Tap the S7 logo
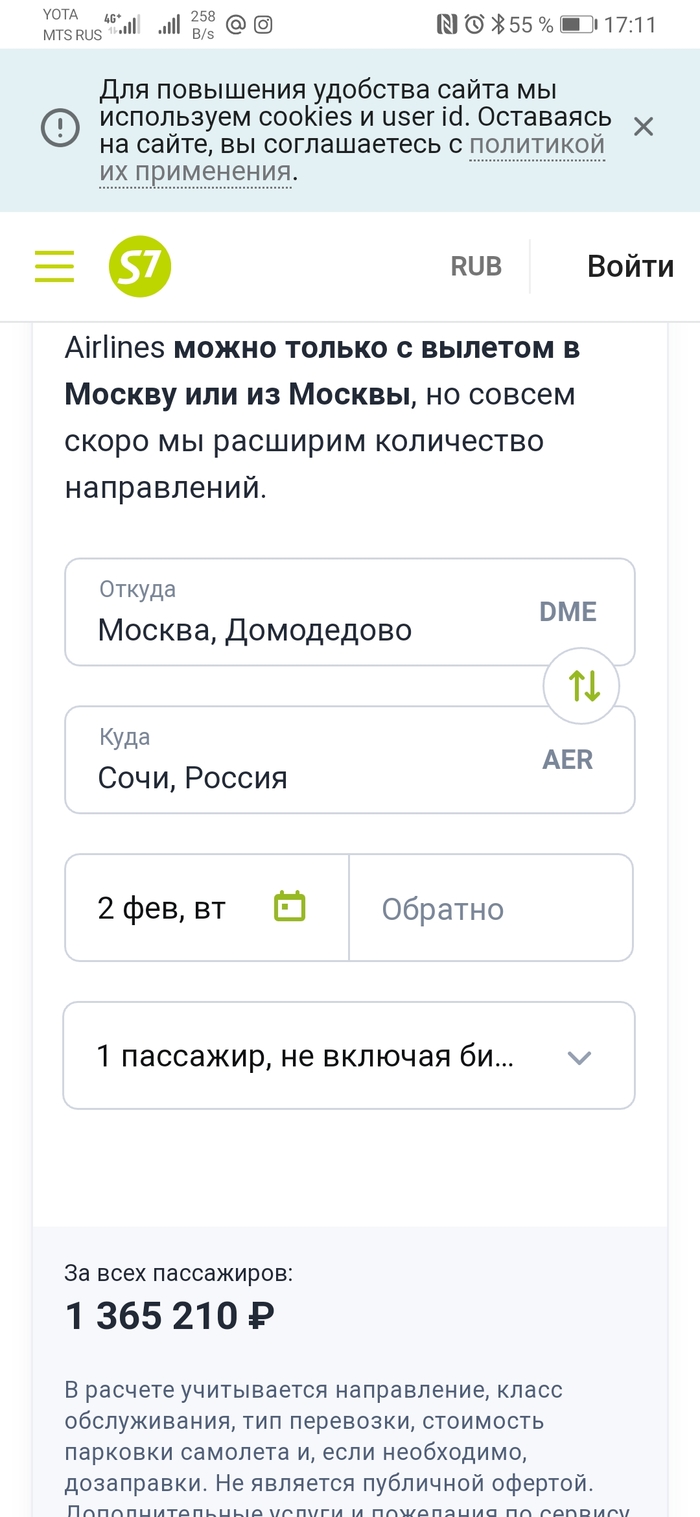The image size is (700, 1517). point(140,266)
